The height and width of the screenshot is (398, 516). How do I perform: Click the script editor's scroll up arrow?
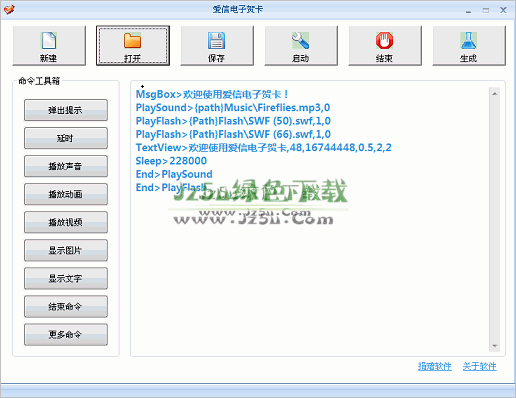click(495, 94)
